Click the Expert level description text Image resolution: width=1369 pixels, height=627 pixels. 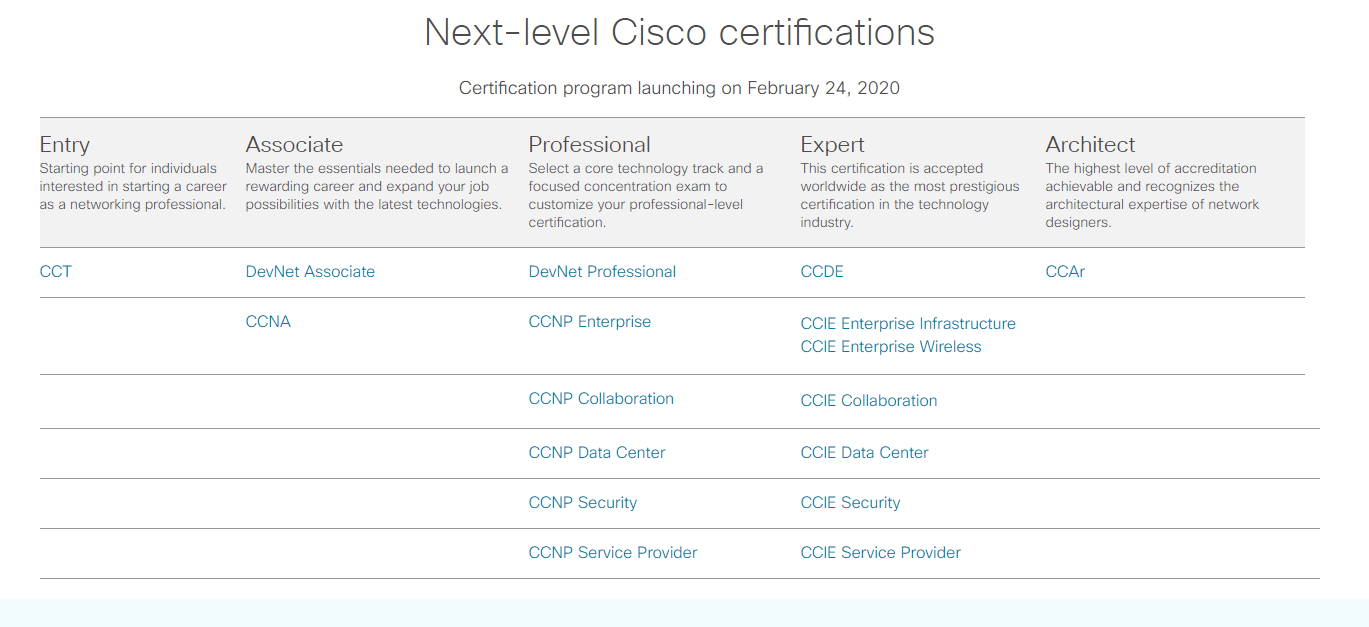point(910,195)
